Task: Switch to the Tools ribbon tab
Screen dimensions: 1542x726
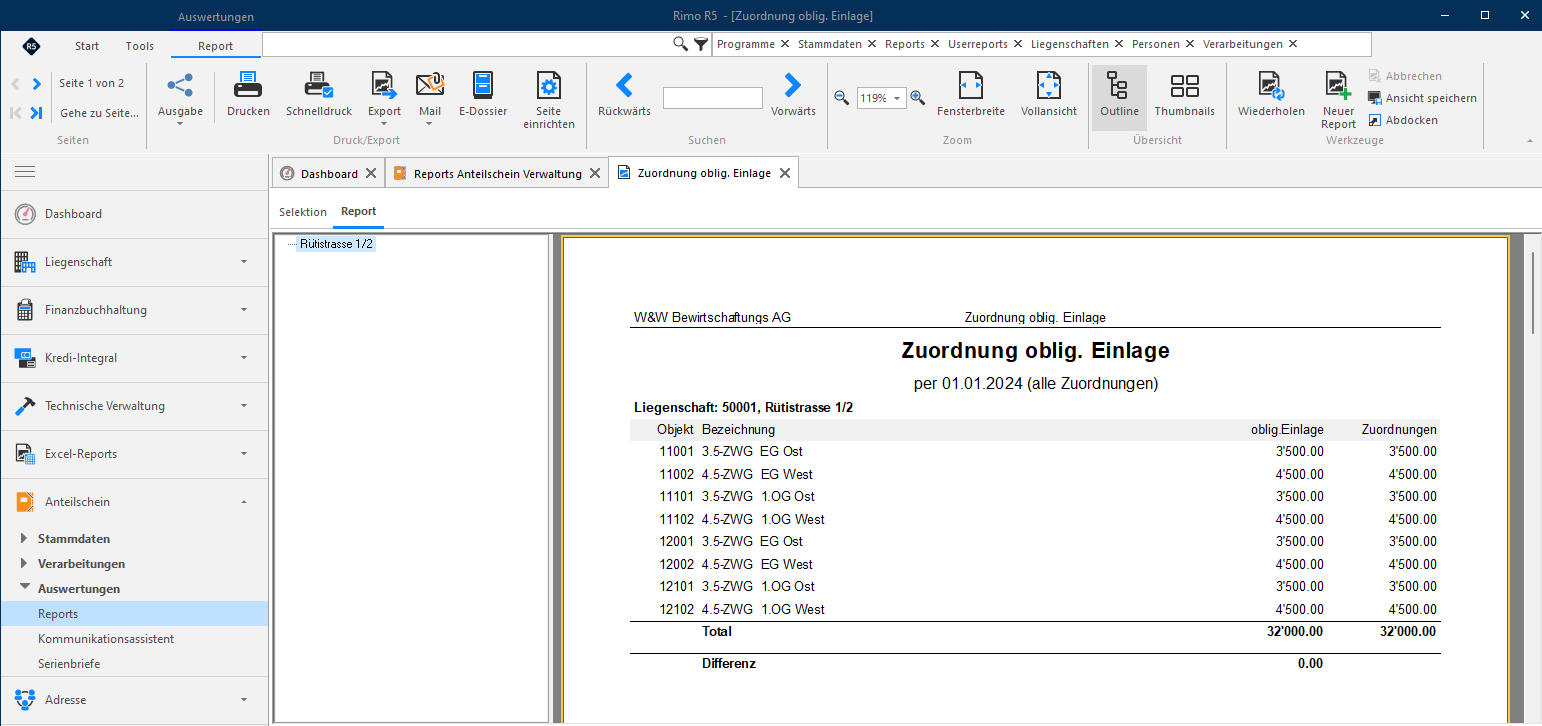Action: pyautogui.click(x=140, y=46)
